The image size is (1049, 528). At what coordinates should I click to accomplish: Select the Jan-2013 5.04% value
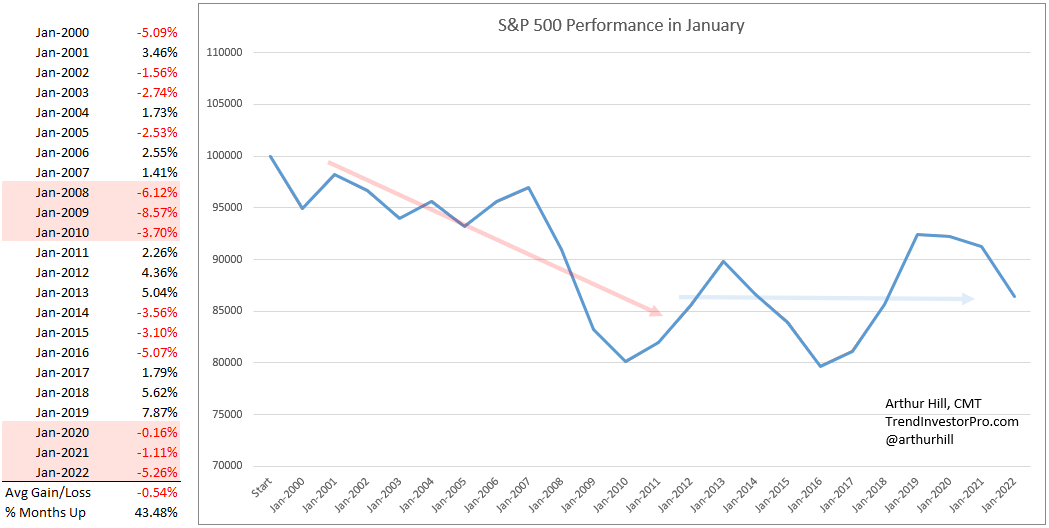pos(161,292)
